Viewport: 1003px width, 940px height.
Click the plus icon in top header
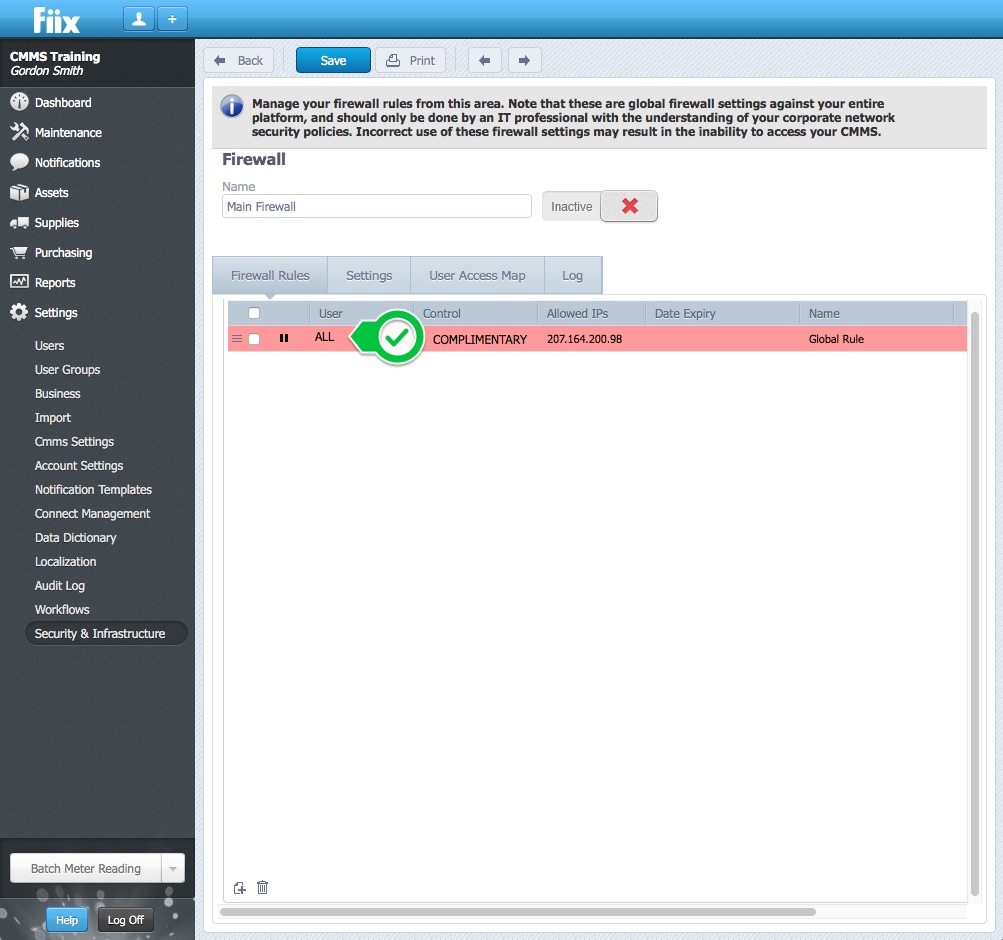(x=172, y=19)
